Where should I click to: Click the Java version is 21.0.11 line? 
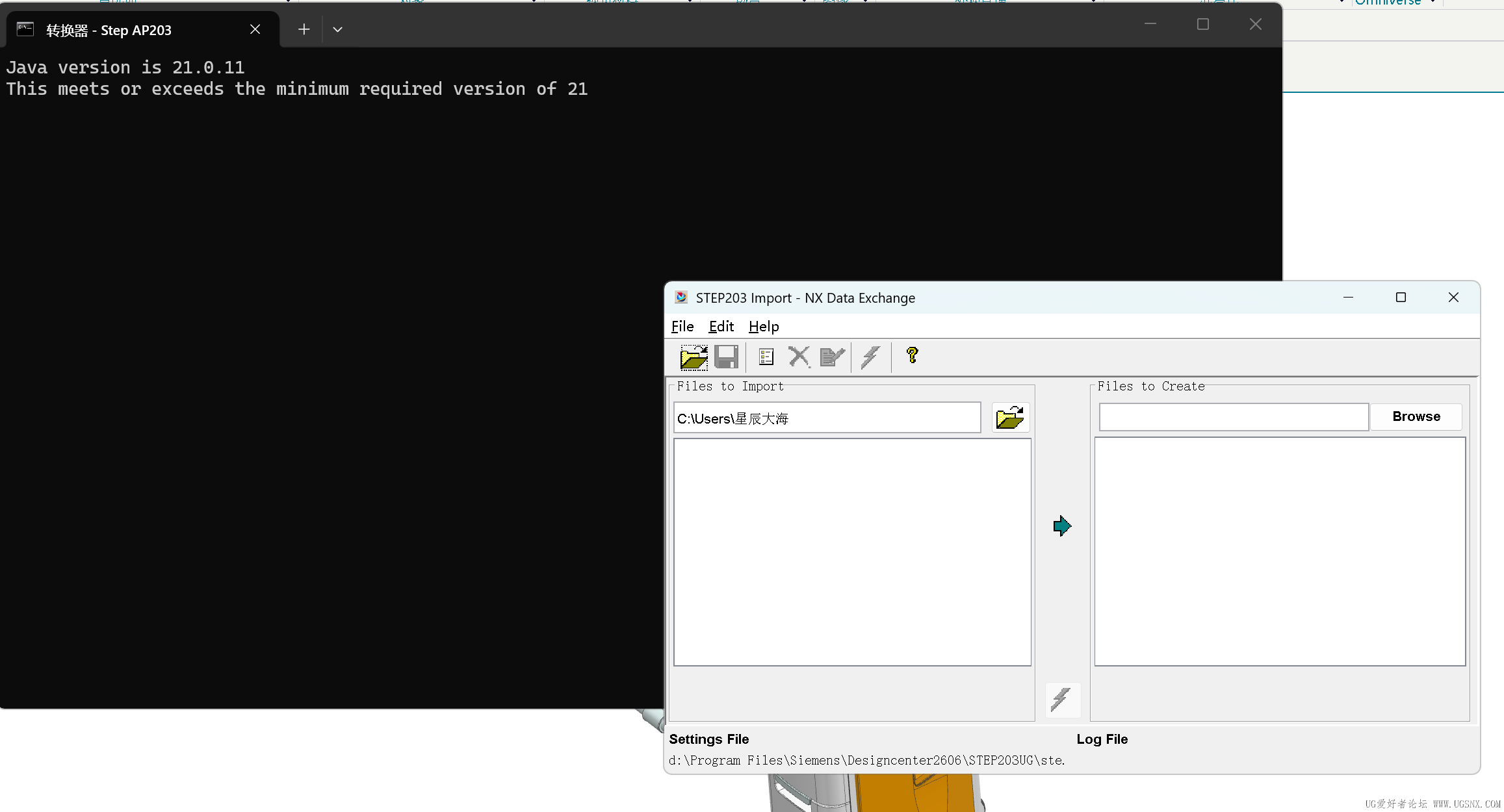[125, 68]
